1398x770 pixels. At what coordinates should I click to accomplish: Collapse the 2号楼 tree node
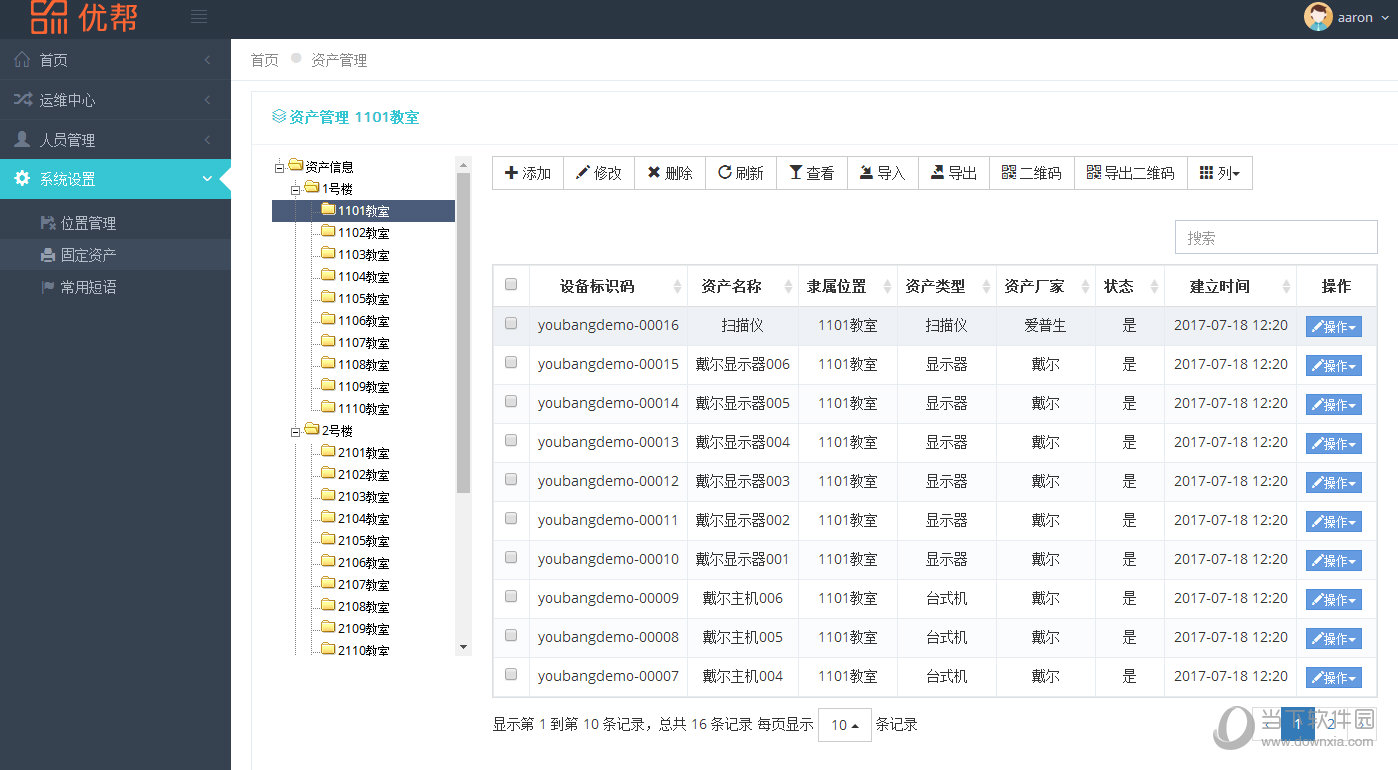295,431
